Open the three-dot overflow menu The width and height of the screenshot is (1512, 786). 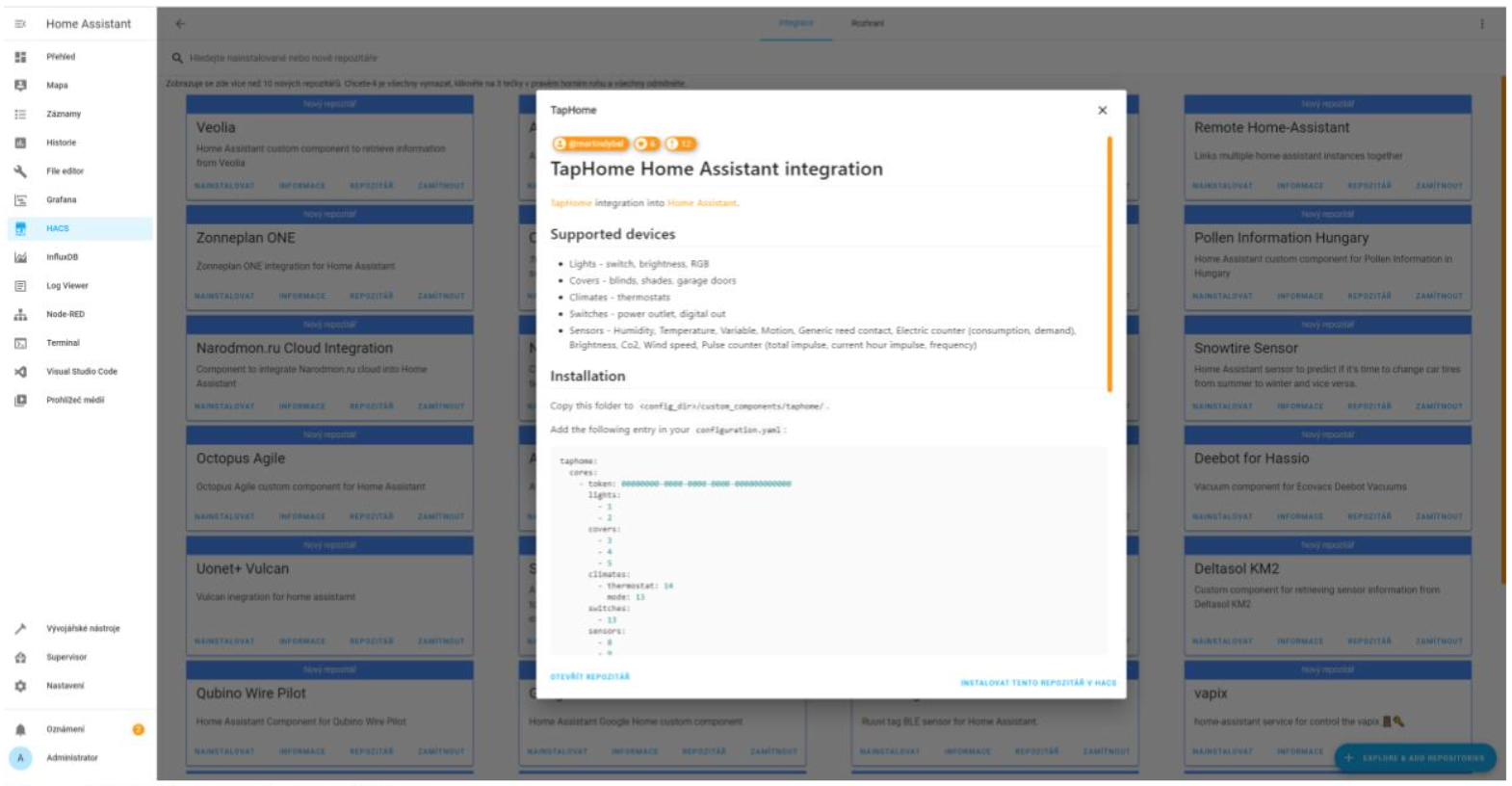coord(1481,24)
